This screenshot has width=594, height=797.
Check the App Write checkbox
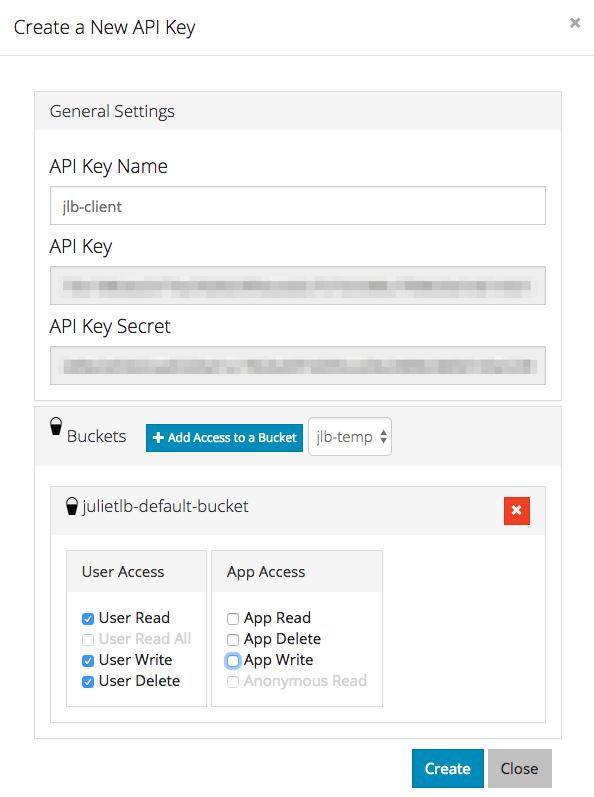233,661
